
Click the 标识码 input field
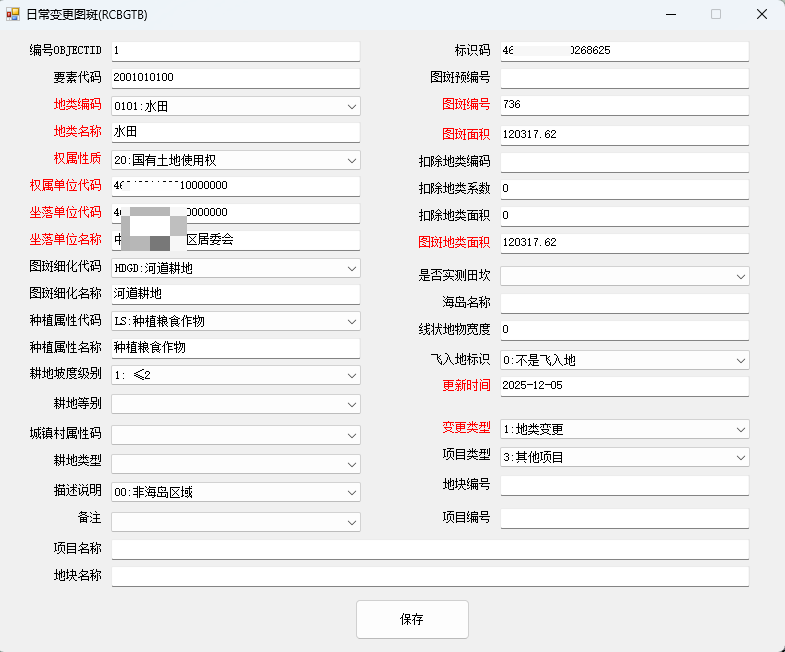pyautogui.click(x=625, y=51)
